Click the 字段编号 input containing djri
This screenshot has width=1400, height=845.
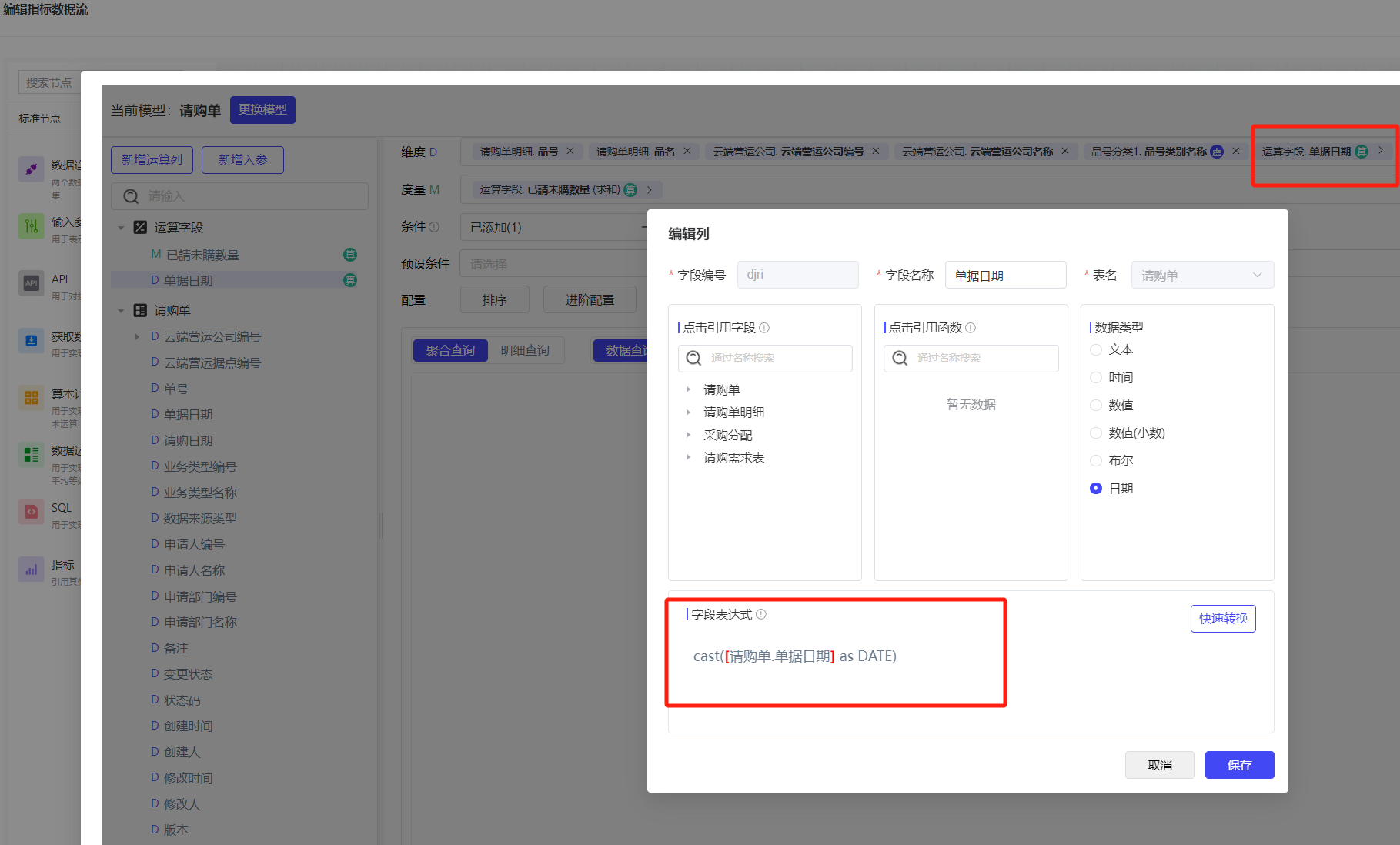pos(797,275)
